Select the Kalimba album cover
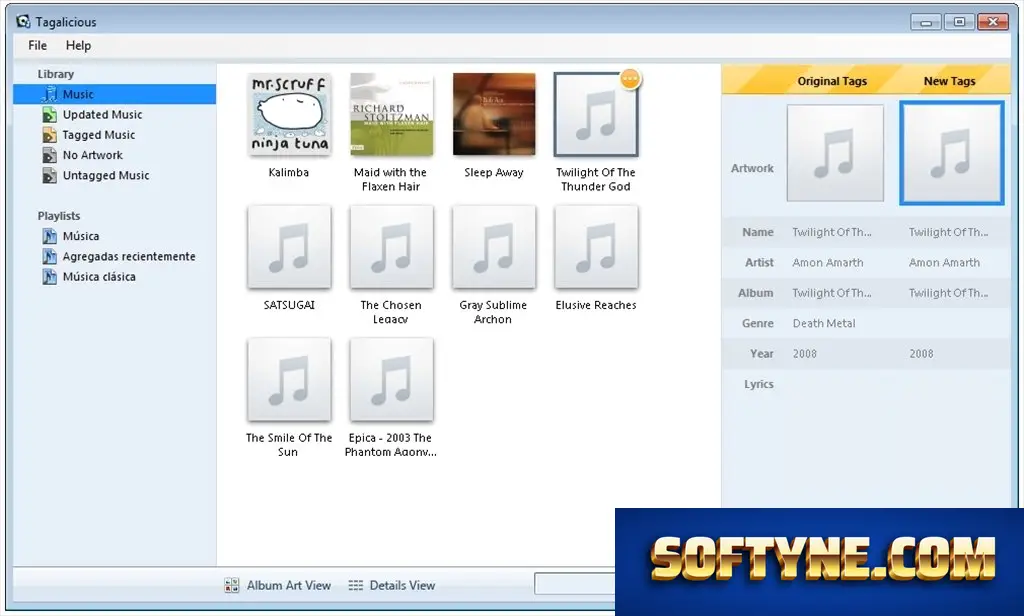1024x616 pixels. (x=289, y=114)
